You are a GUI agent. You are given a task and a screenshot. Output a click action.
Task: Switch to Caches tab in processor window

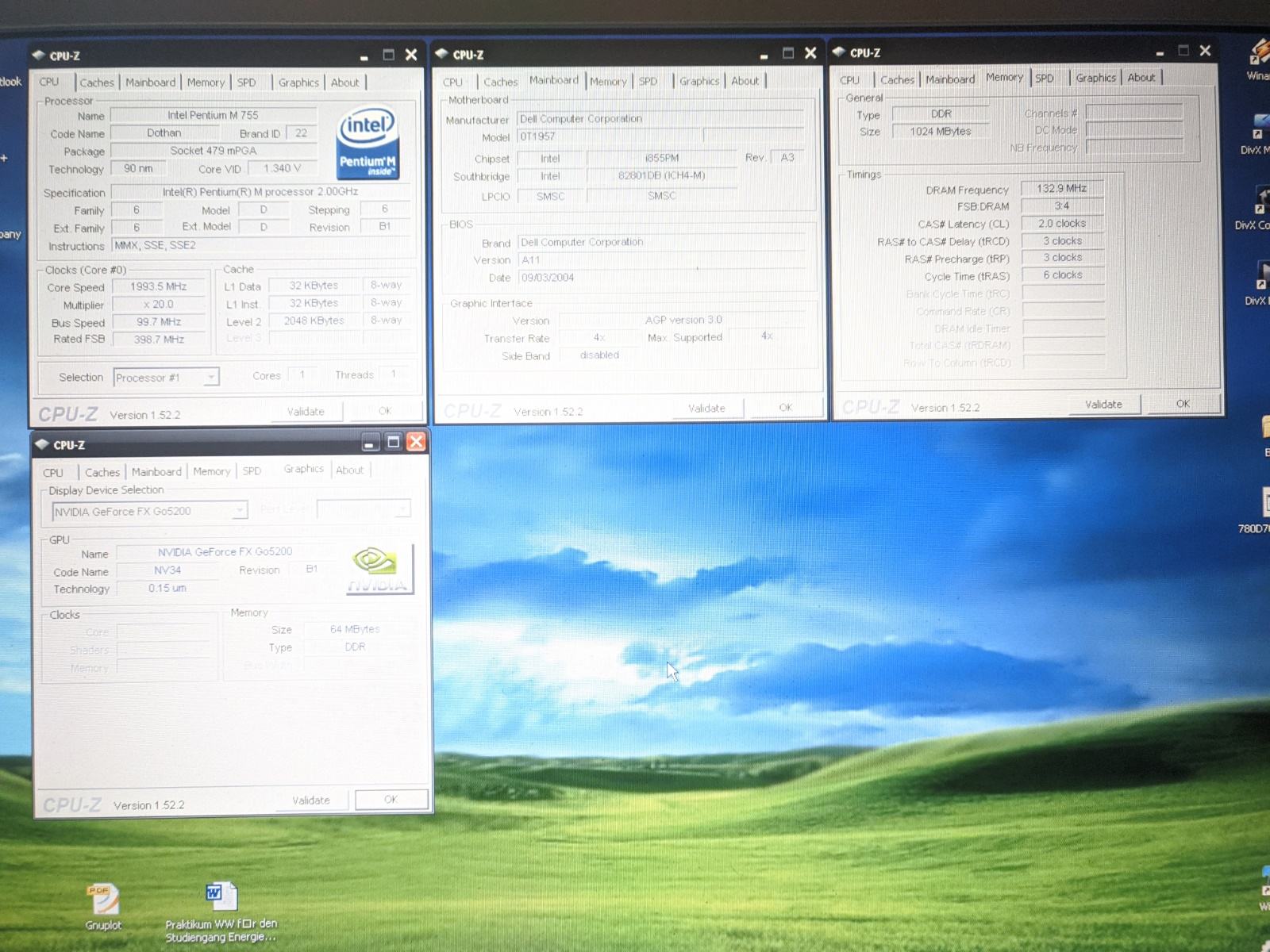click(x=97, y=83)
